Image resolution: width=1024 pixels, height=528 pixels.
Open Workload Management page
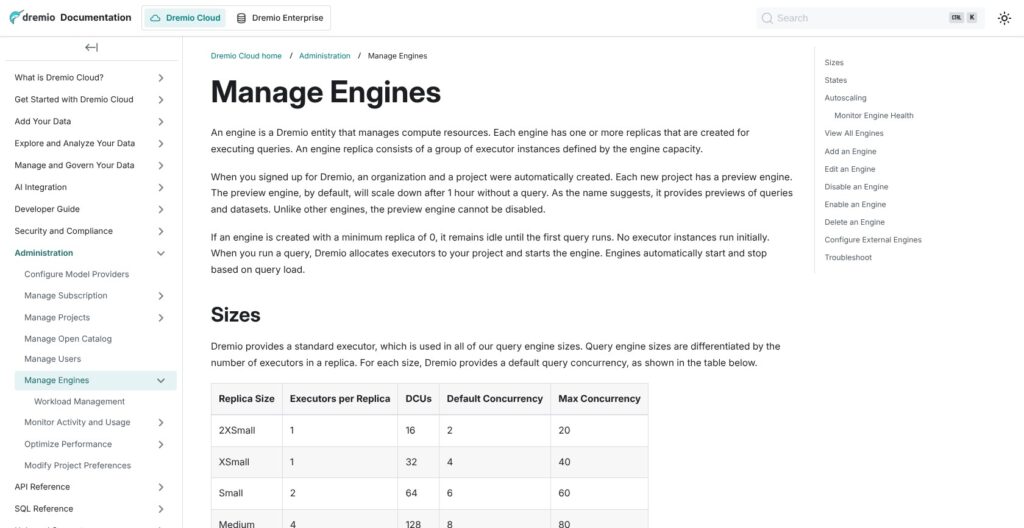pyautogui.click(x=79, y=402)
